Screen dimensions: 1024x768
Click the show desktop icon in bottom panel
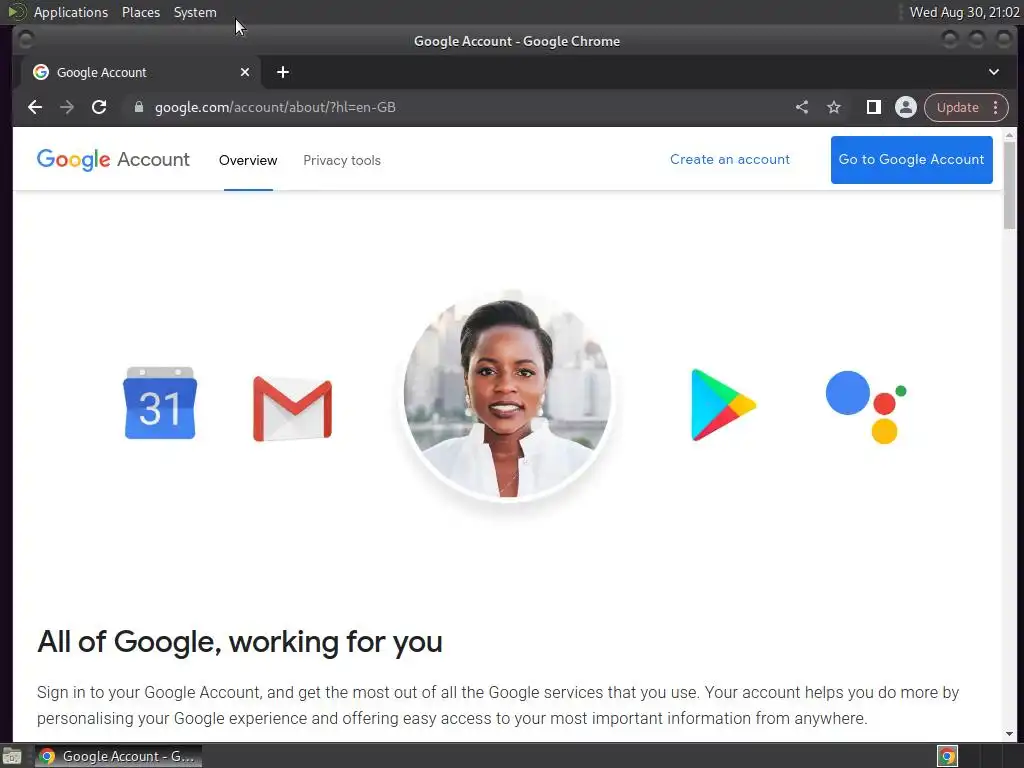pos(12,756)
